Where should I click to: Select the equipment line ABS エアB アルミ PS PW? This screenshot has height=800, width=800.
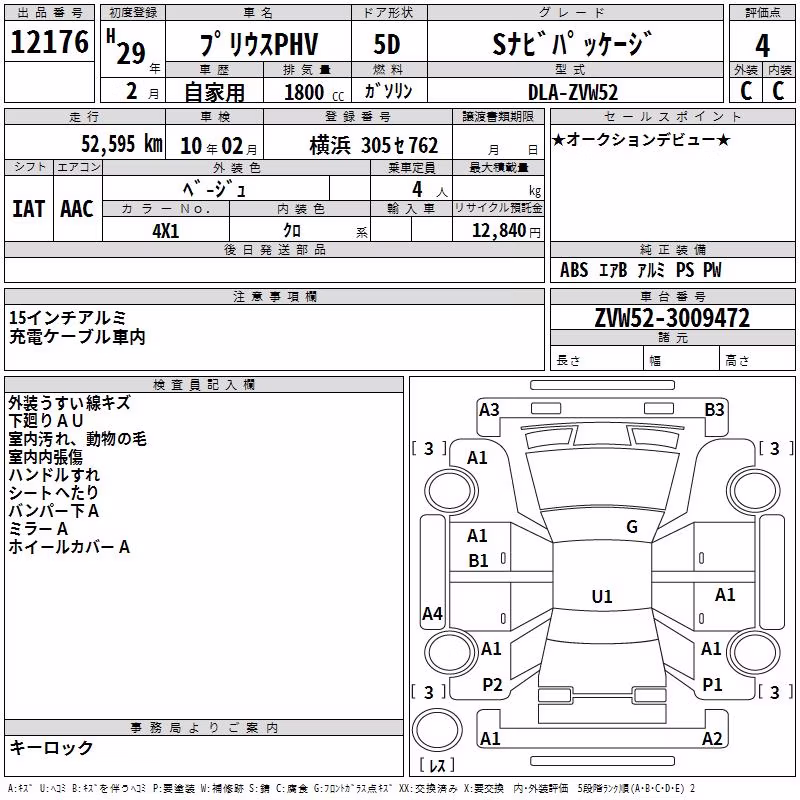click(640, 270)
